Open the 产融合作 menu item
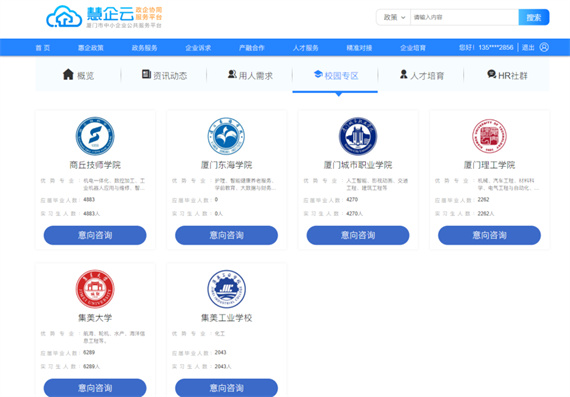The height and width of the screenshot is (397, 570). click(252, 48)
